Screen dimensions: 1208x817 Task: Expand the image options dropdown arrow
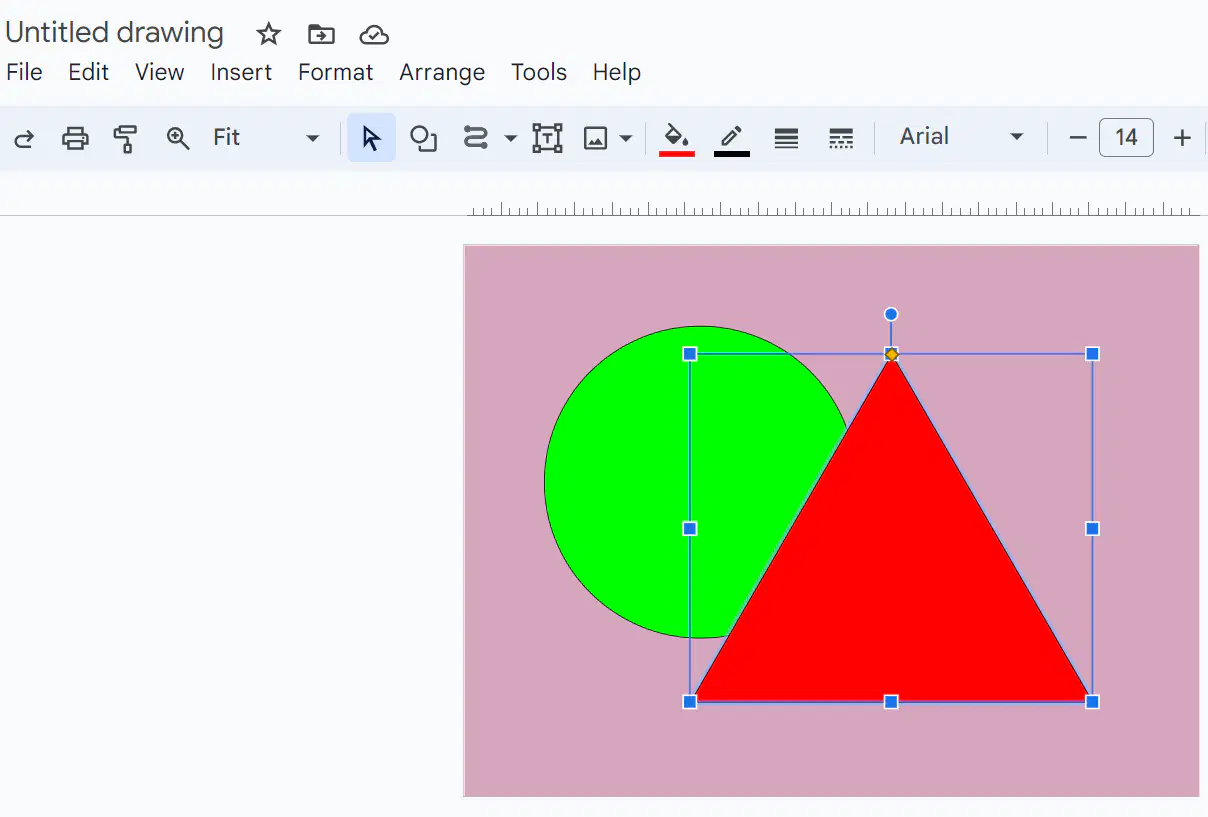(626, 138)
